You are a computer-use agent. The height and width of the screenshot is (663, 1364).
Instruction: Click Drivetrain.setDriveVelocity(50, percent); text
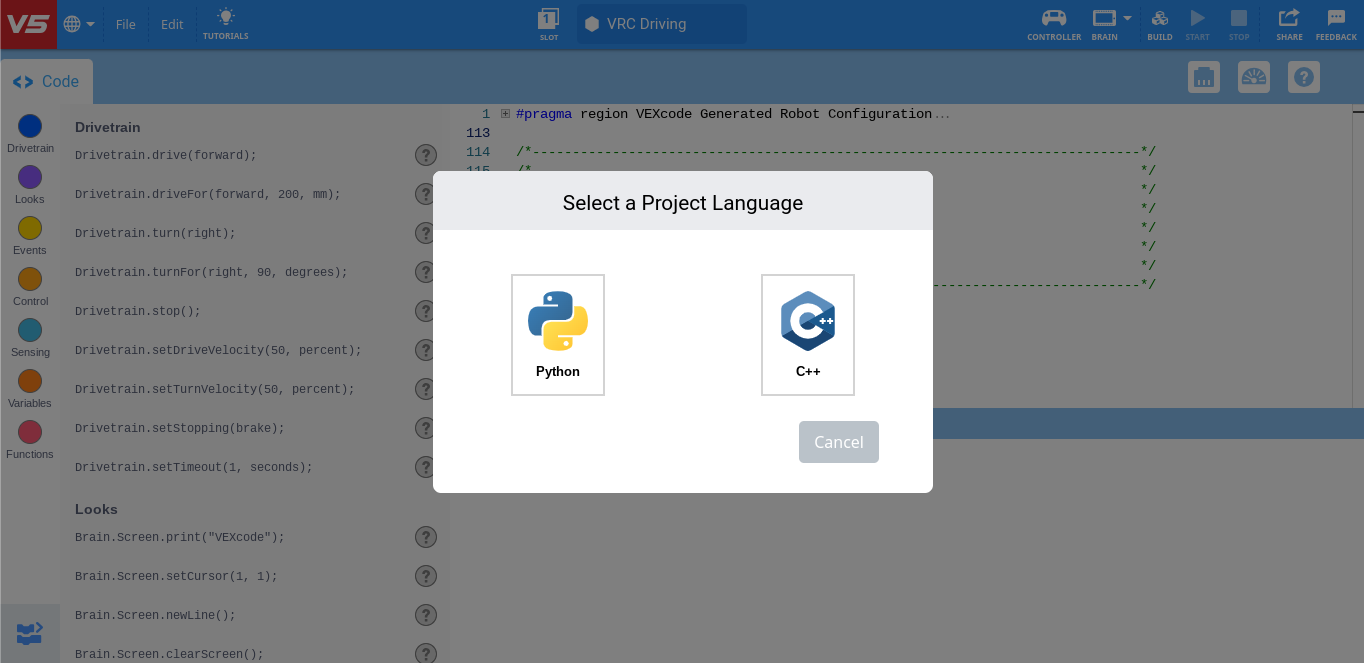[218, 350]
